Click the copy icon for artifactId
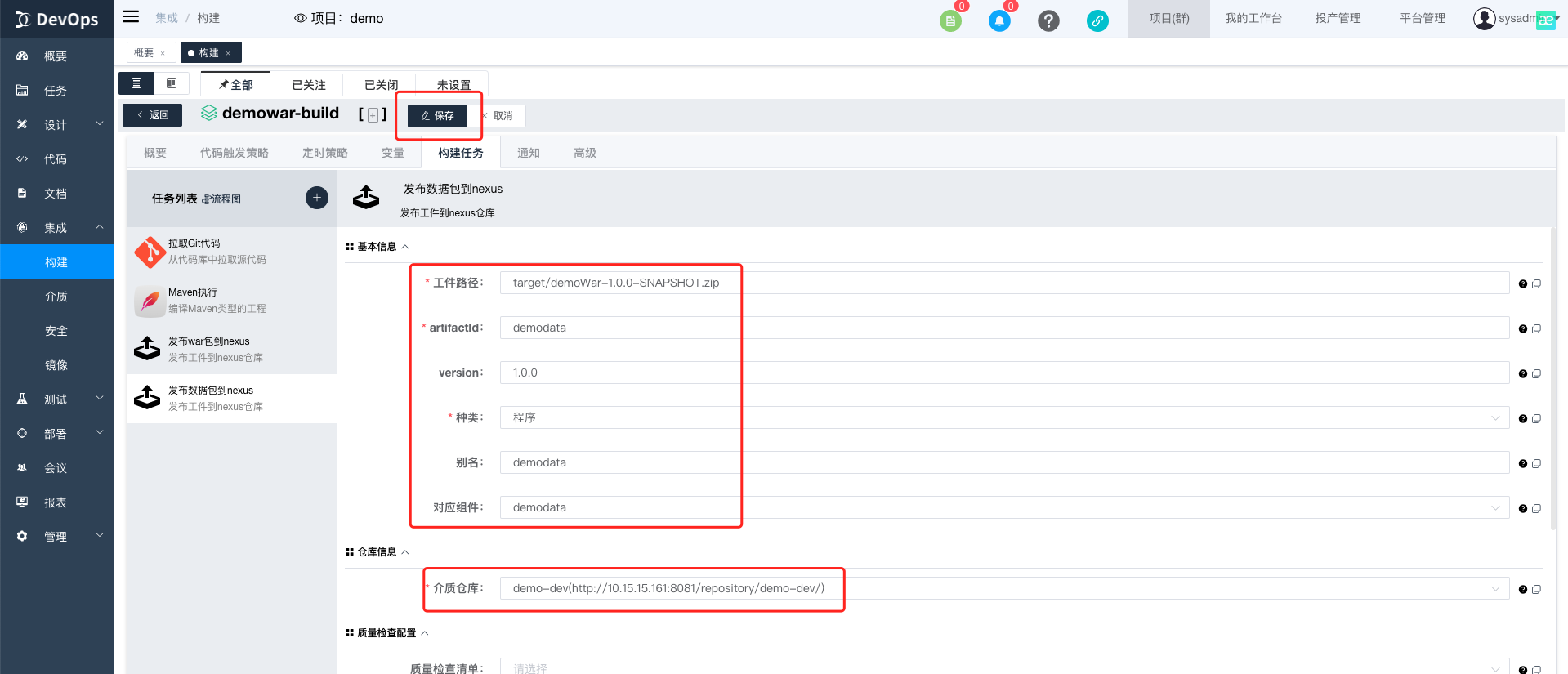 [1536, 329]
